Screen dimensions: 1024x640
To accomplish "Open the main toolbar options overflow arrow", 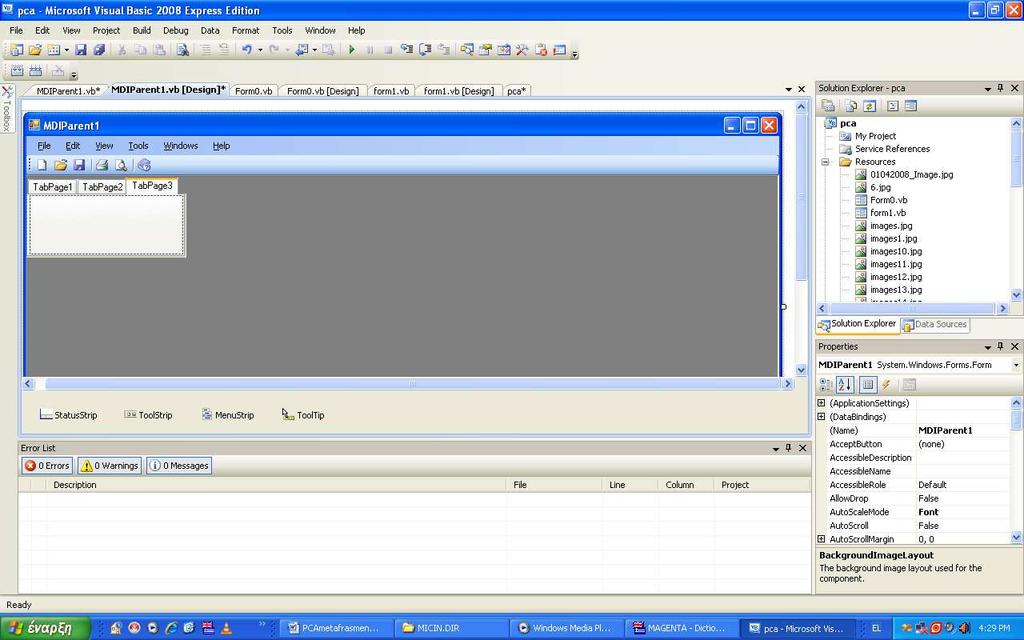I will point(575,54).
